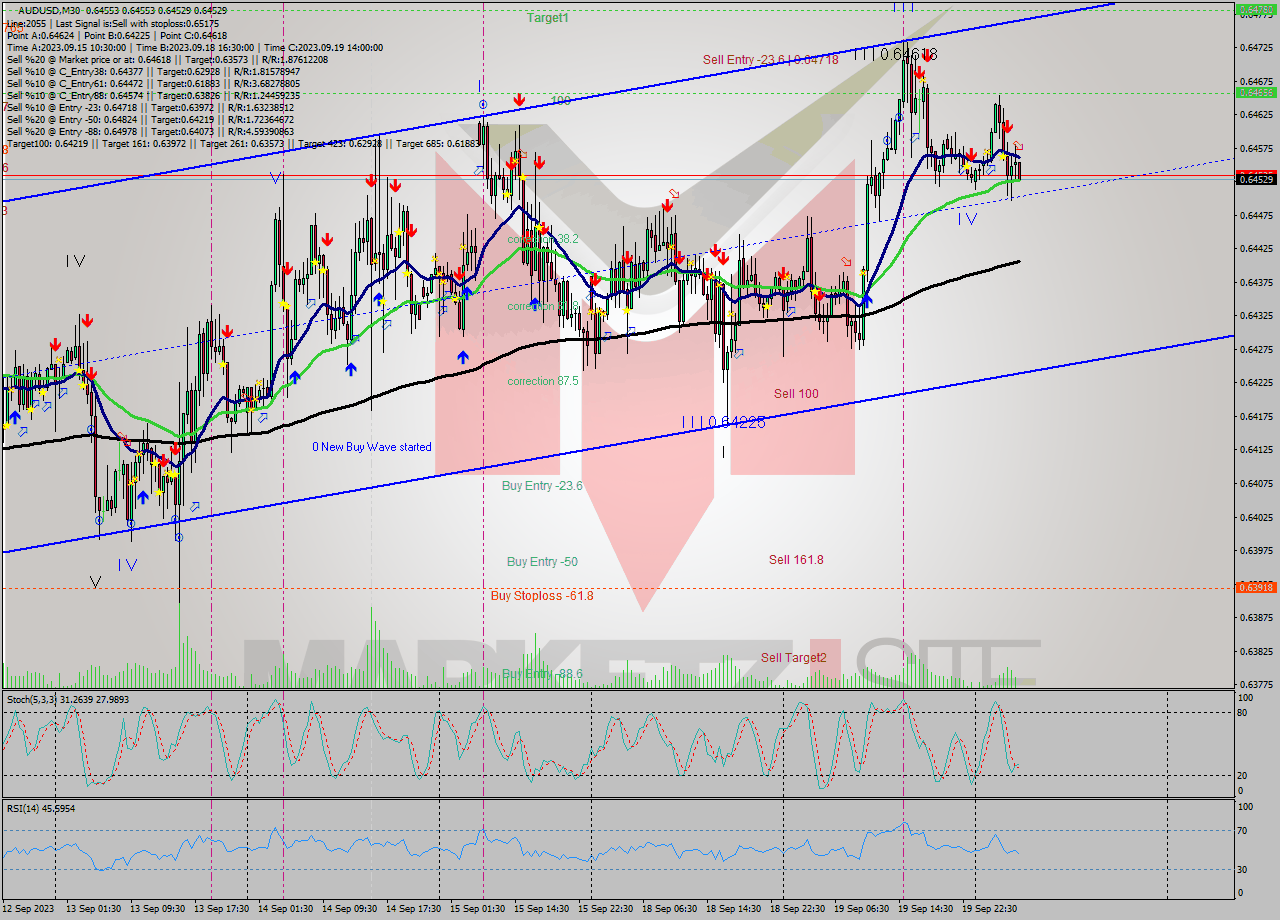1280x920 pixels.
Task: Click the '15 Sep 22:30' time axis label
Action: click(605, 909)
